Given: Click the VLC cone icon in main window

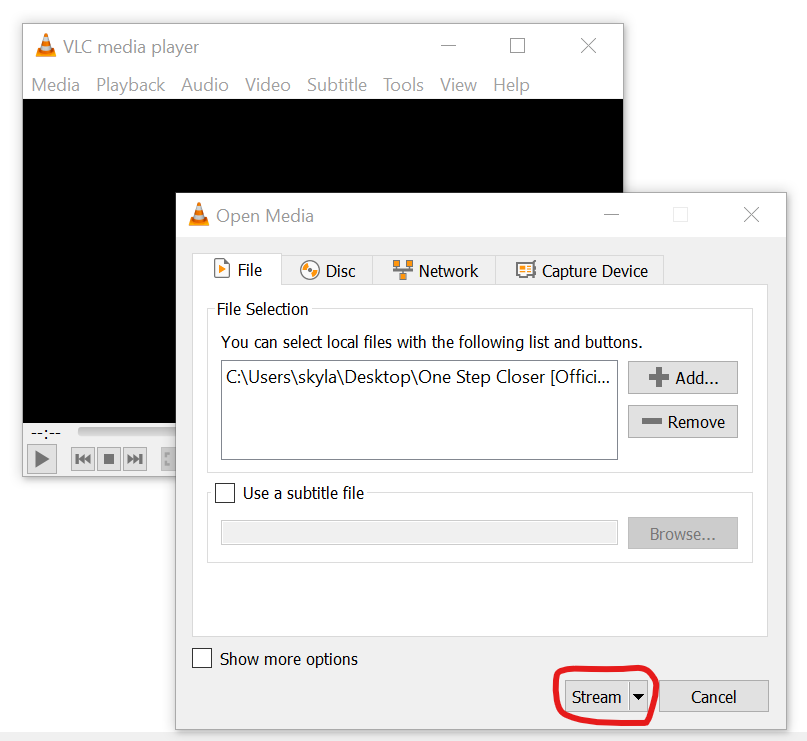Looking at the screenshot, I should [46, 46].
